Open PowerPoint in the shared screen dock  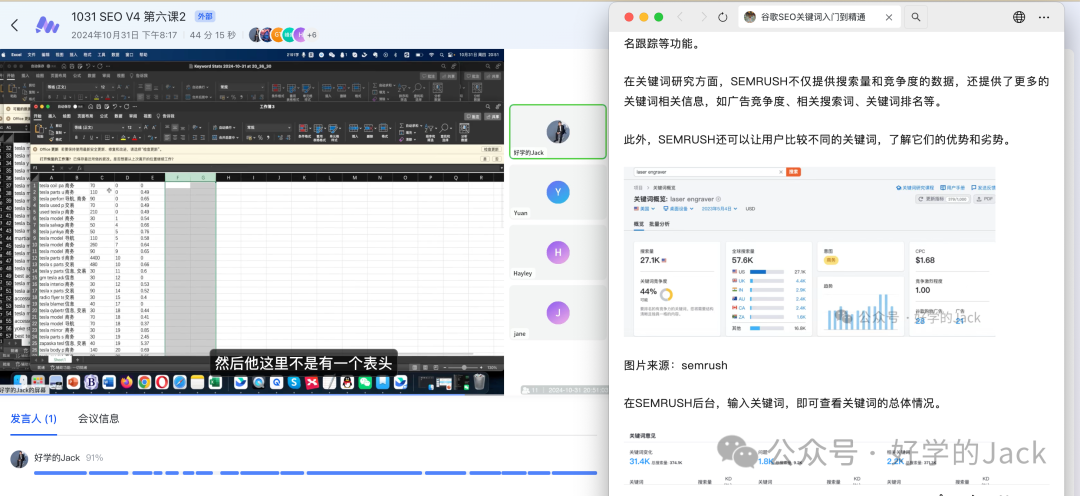point(73,382)
